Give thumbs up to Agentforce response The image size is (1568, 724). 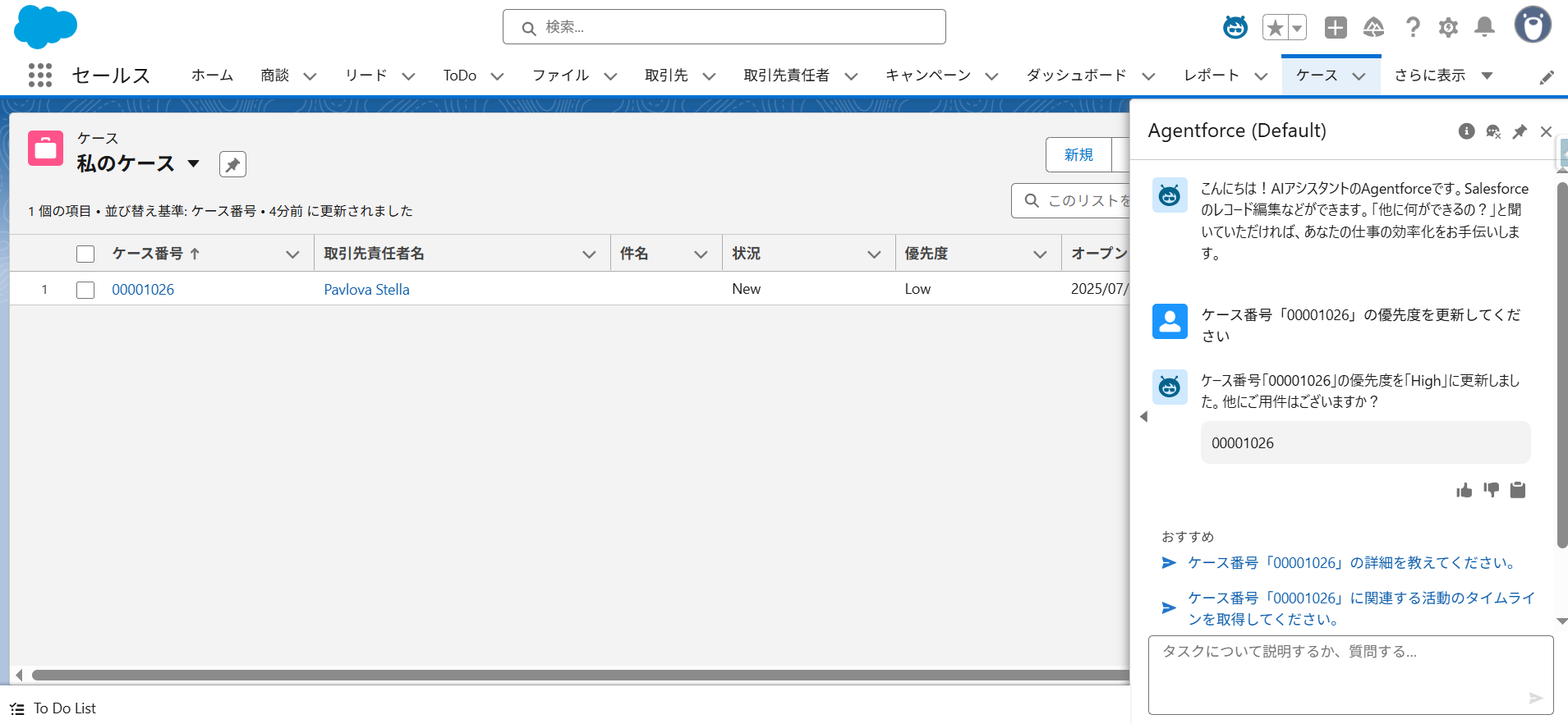tap(1464, 490)
